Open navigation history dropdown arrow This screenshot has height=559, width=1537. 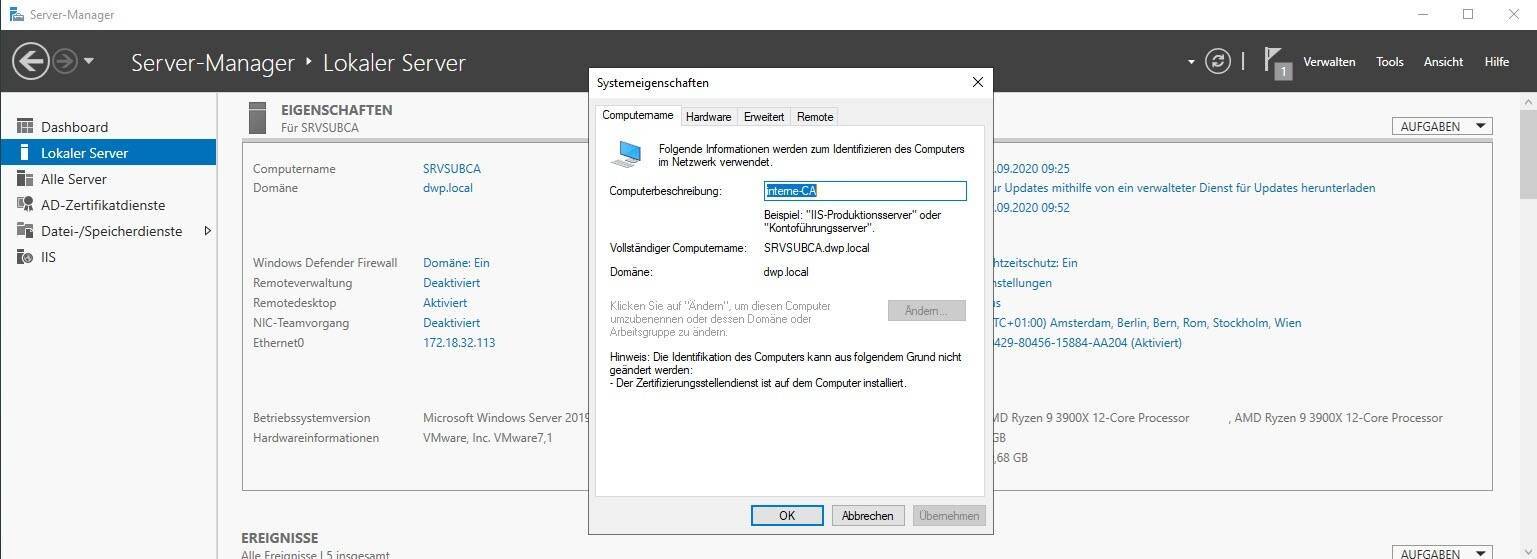coord(89,62)
